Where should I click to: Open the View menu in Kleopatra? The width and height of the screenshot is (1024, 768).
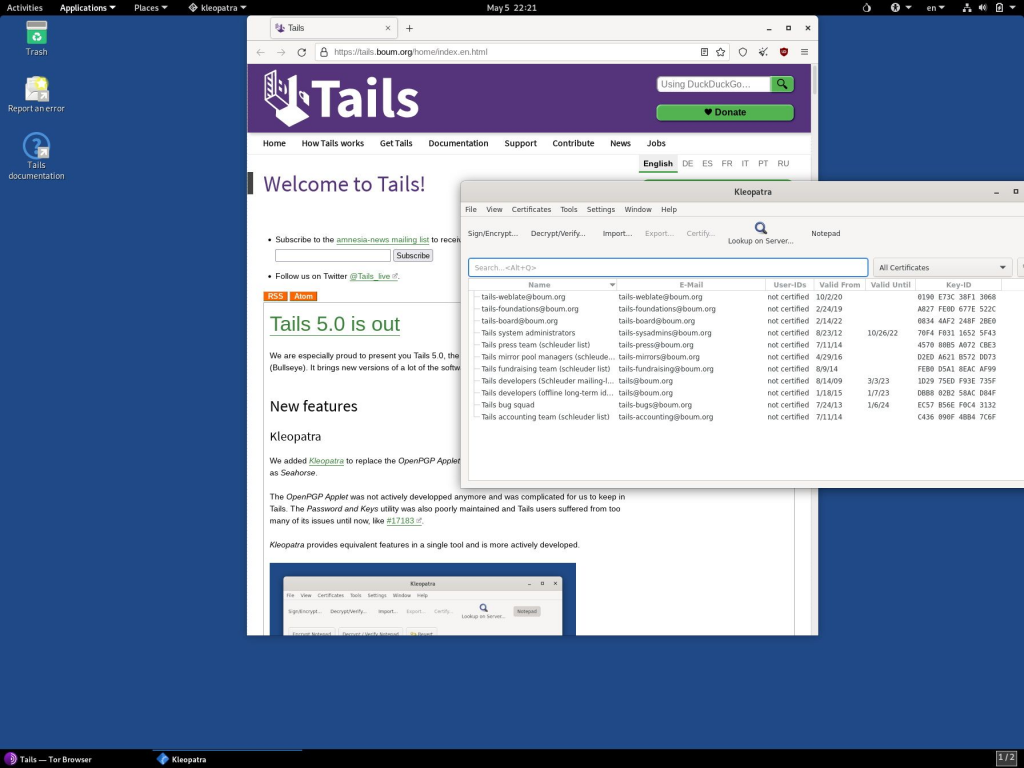pyautogui.click(x=494, y=210)
